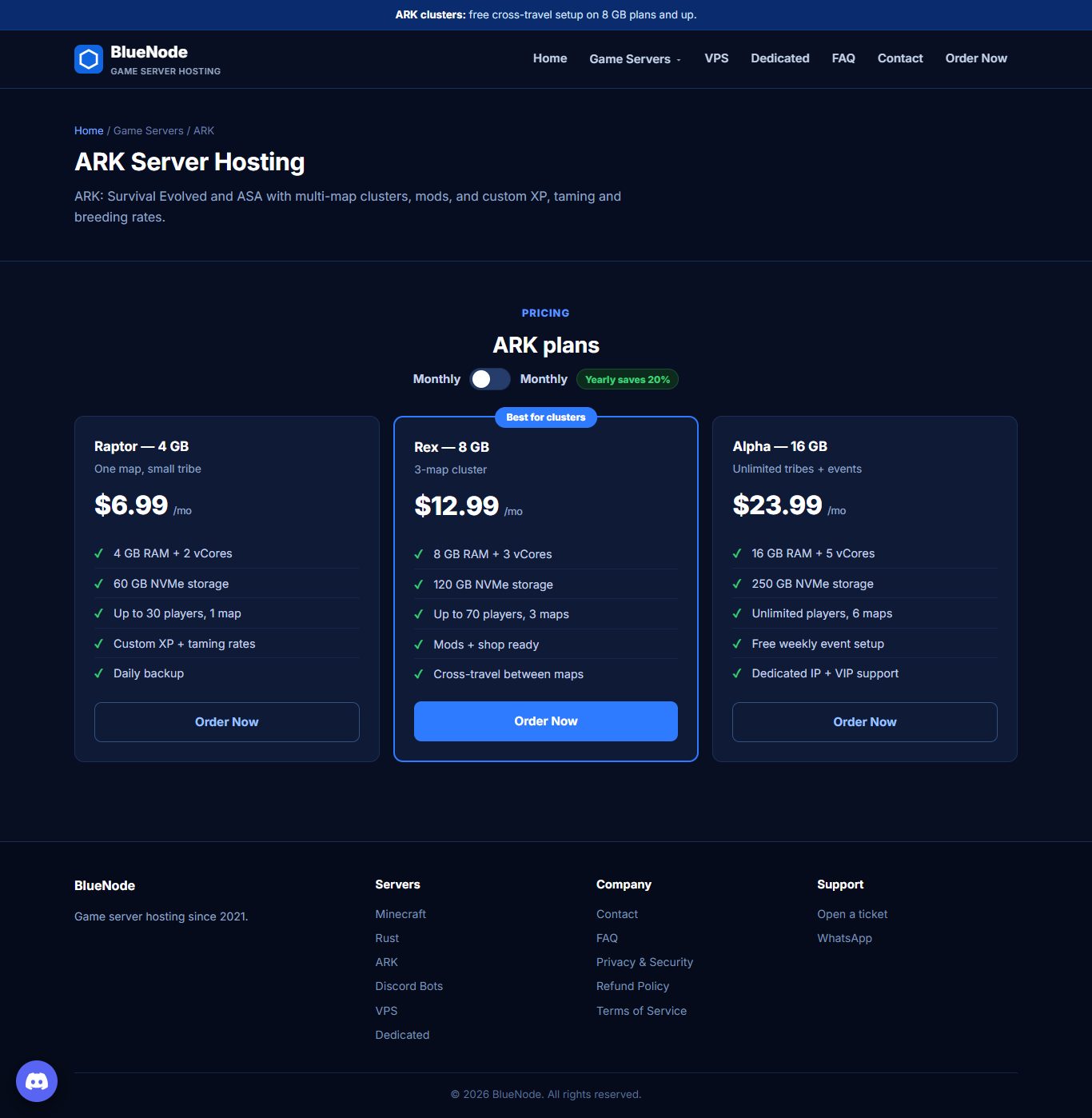
Task: Click the Yearly saves 20% badge
Action: (628, 379)
